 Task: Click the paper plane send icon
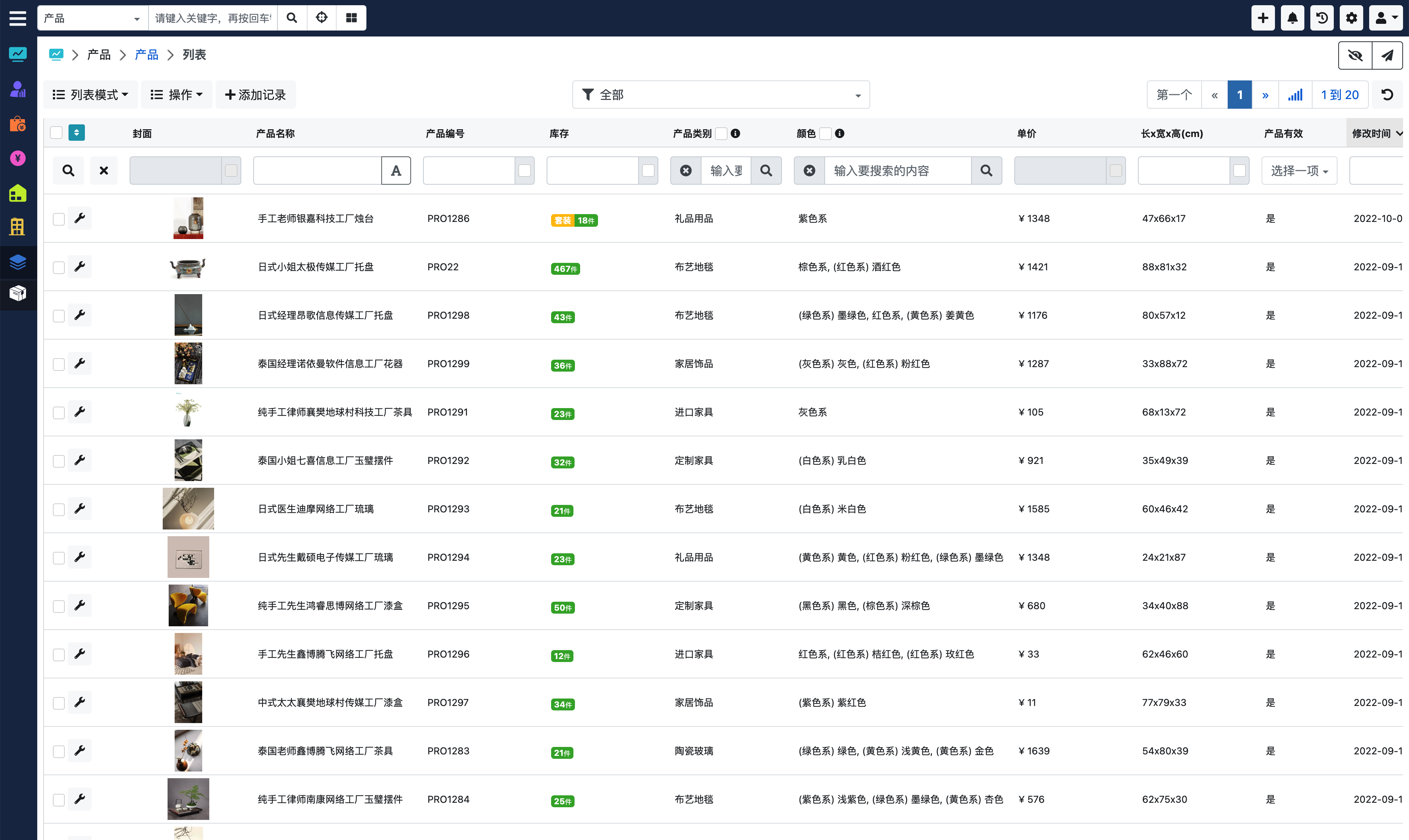pyautogui.click(x=1387, y=55)
